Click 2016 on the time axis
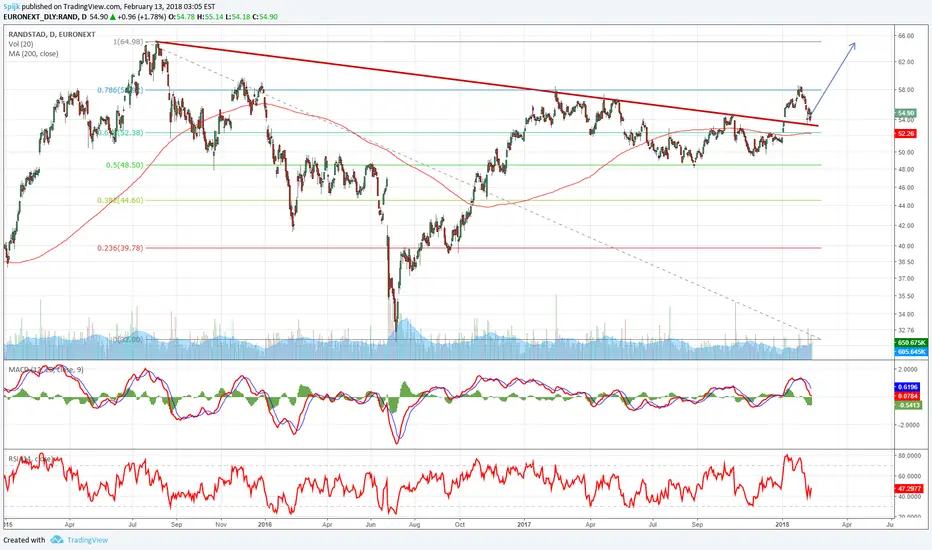Image resolution: width=932 pixels, height=550 pixels. 265,524
